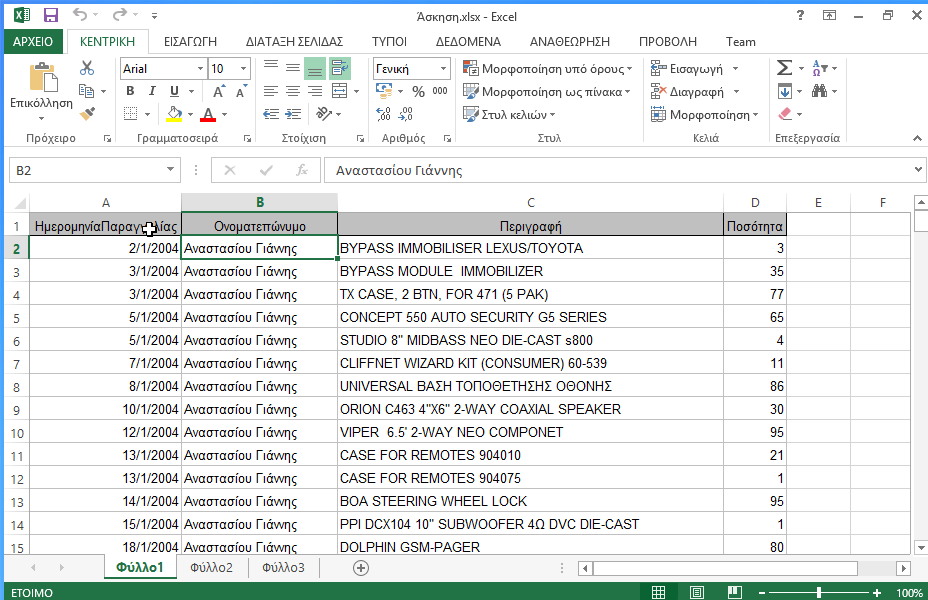Increase decimal places
Screen dimensions: 928x600
click(384, 114)
